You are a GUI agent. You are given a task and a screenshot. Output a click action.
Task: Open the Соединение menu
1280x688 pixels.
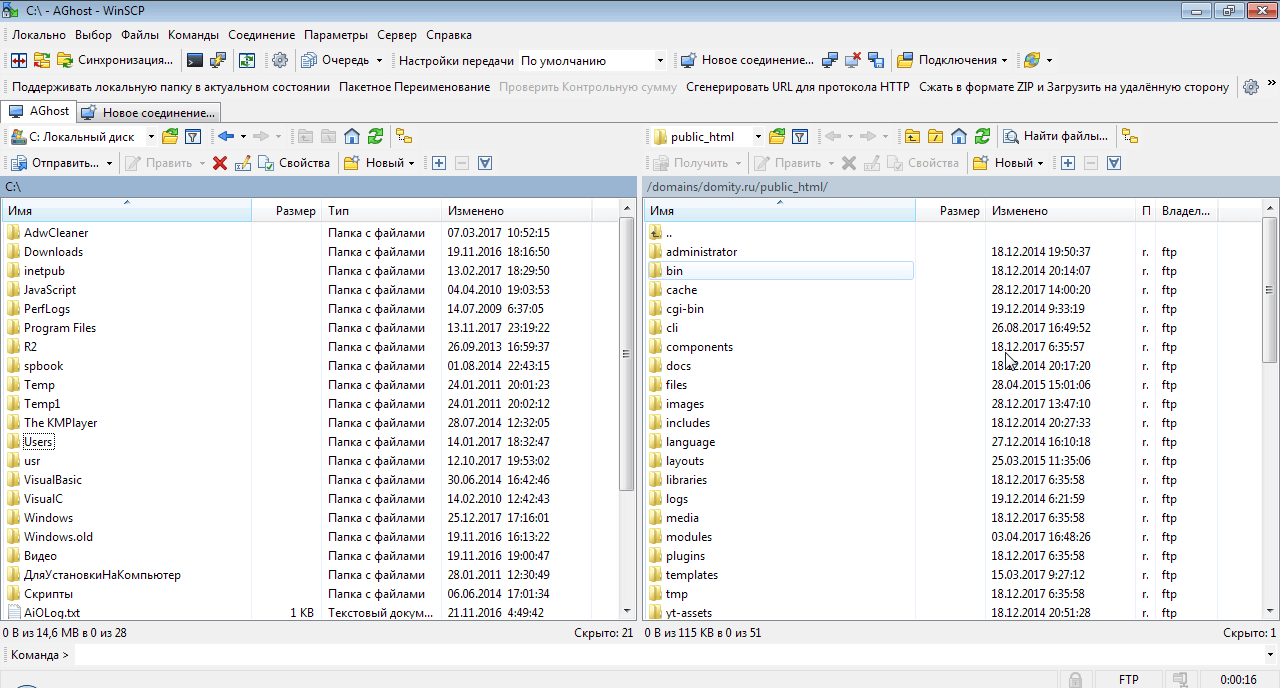tap(261, 35)
